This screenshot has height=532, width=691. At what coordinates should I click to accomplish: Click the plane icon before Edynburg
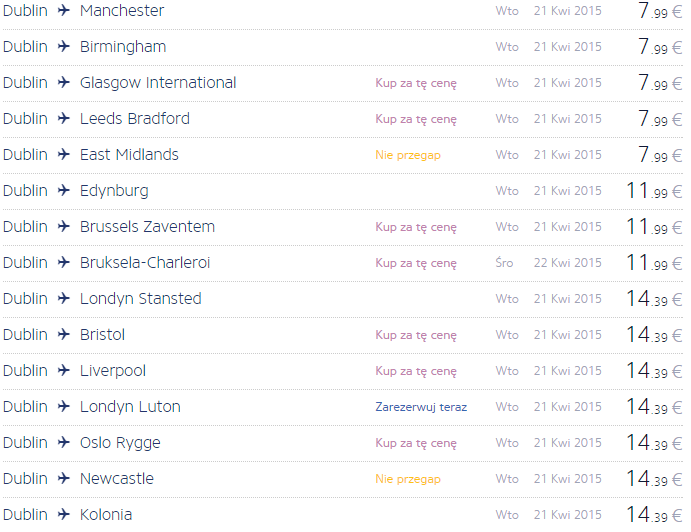point(64,190)
